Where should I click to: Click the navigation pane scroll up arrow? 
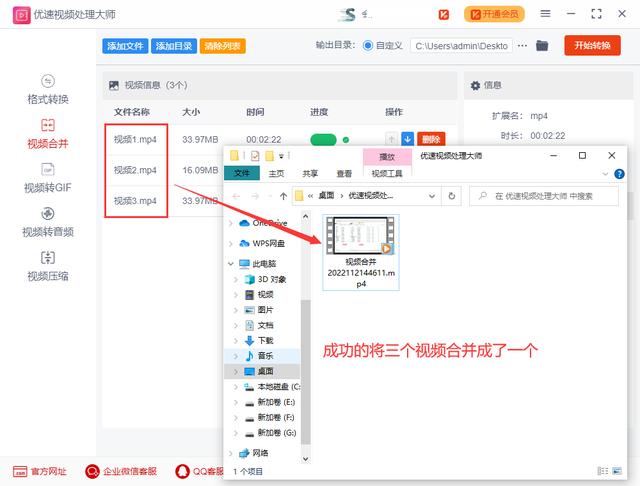pyautogui.click(x=305, y=217)
